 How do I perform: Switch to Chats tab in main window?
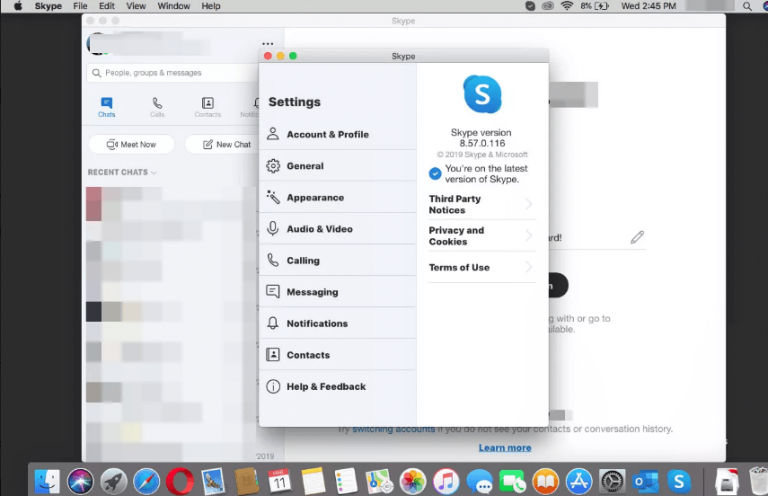click(106, 107)
